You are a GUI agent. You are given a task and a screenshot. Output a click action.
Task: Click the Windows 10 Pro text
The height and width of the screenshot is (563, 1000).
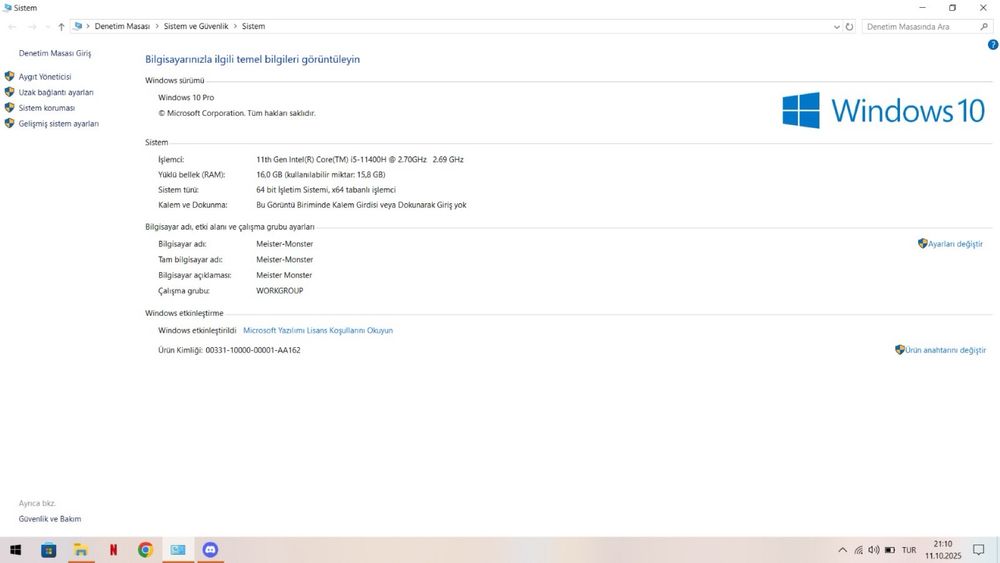coord(186,98)
